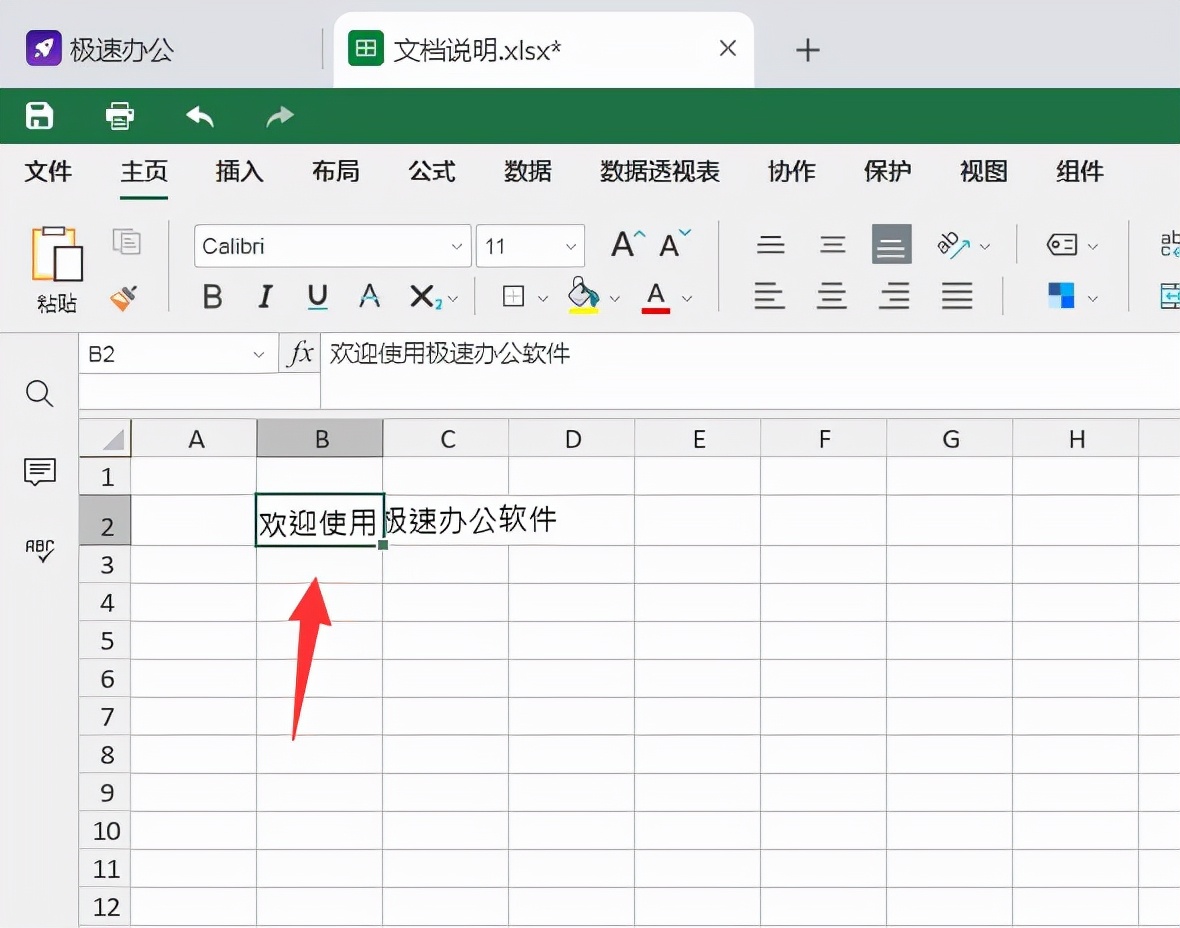Click the ABC spell check icon

tap(40, 550)
